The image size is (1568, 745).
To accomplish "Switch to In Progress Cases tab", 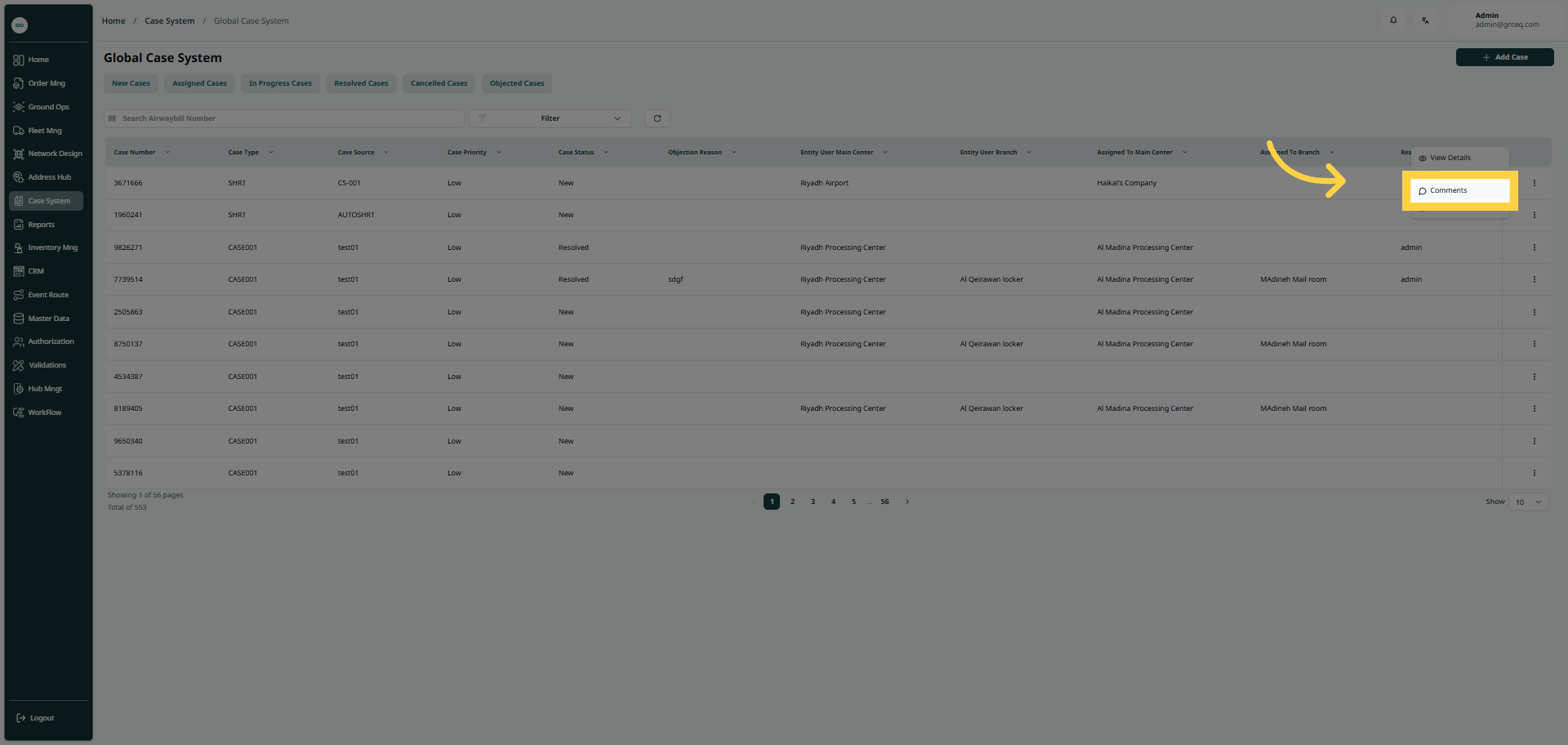I will pyautogui.click(x=280, y=83).
